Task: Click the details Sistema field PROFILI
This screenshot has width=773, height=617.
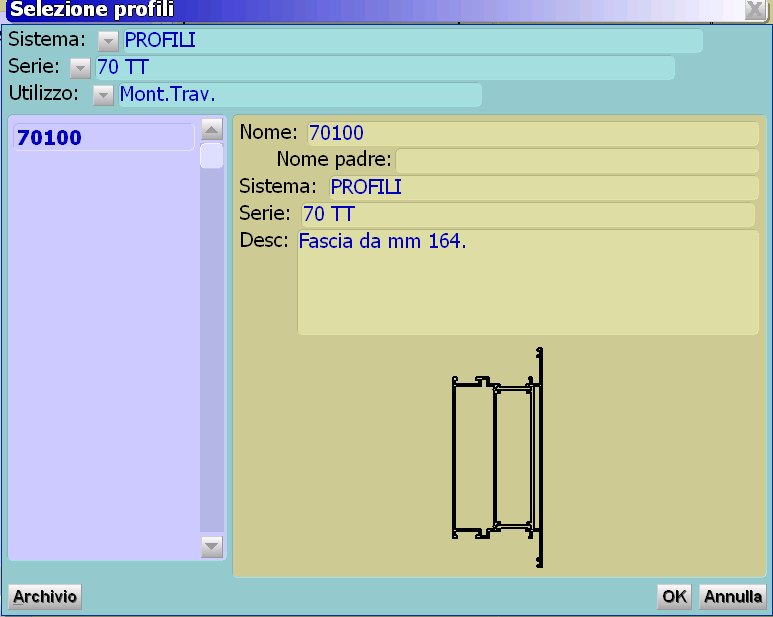Action: [544, 188]
